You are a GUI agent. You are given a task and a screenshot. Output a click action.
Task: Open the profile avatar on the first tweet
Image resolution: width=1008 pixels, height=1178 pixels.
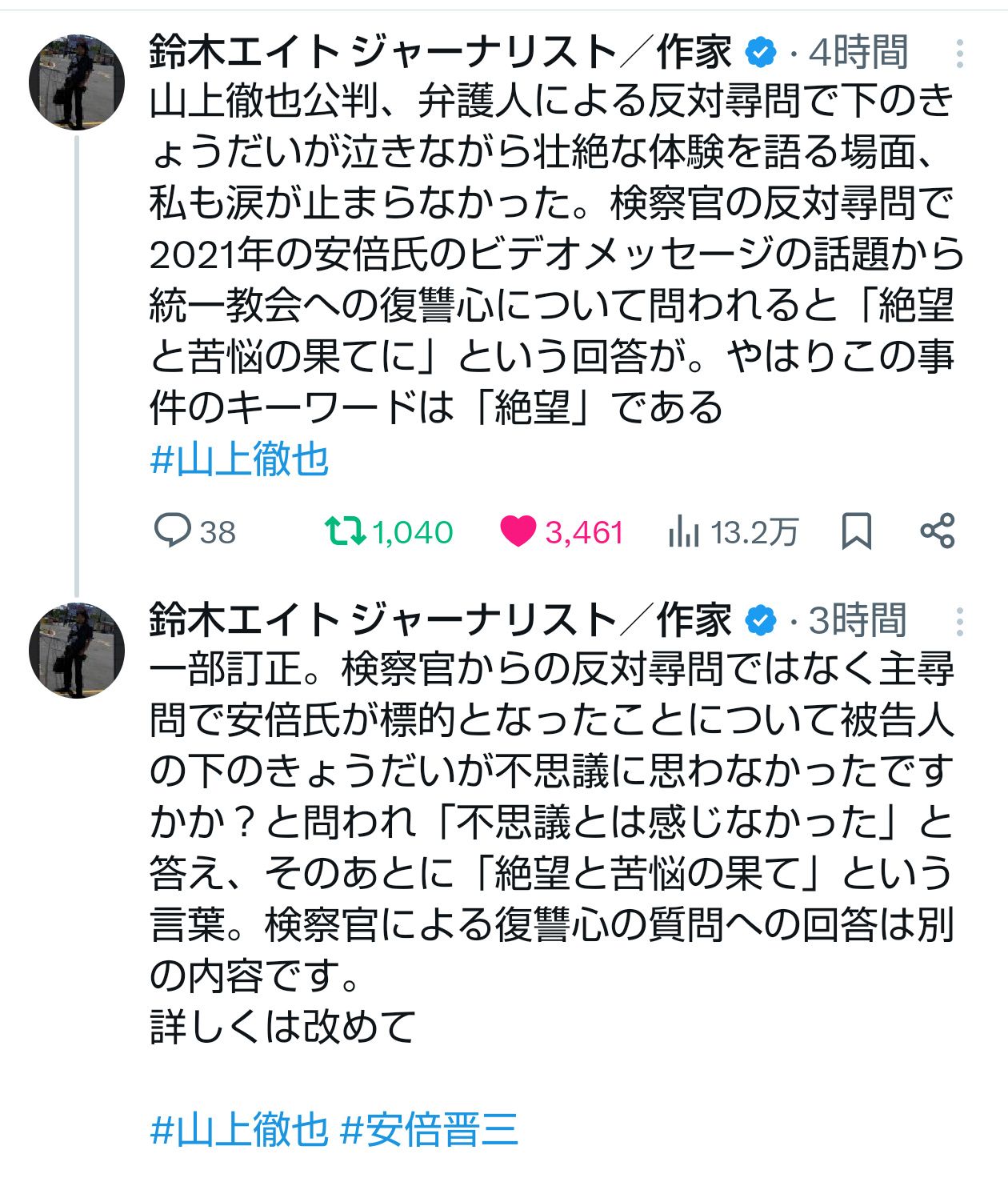coord(77,82)
